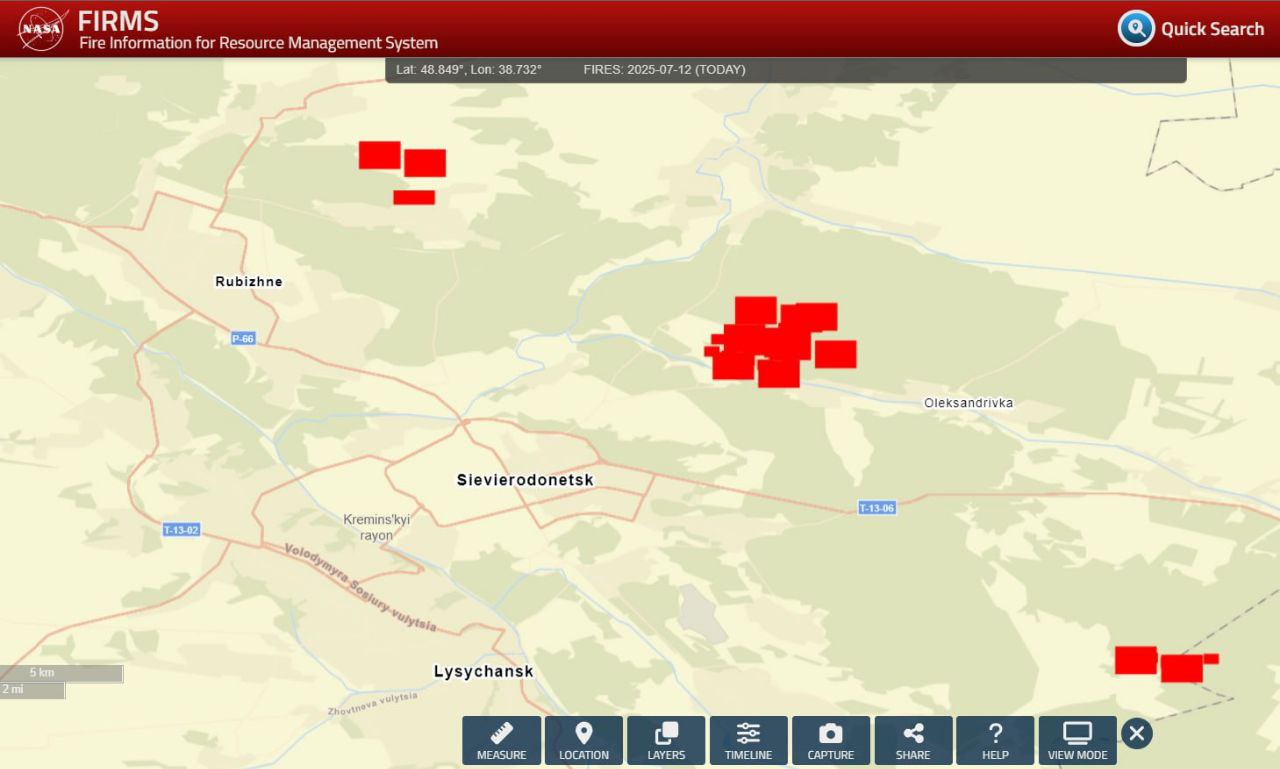Click the NASA logo

click(42, 29)
